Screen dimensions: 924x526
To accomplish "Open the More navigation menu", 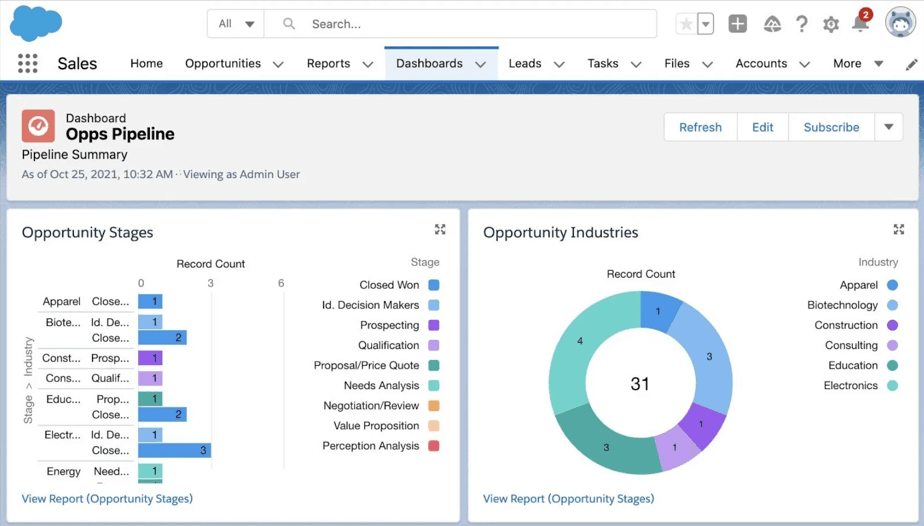I will (858, 63).
